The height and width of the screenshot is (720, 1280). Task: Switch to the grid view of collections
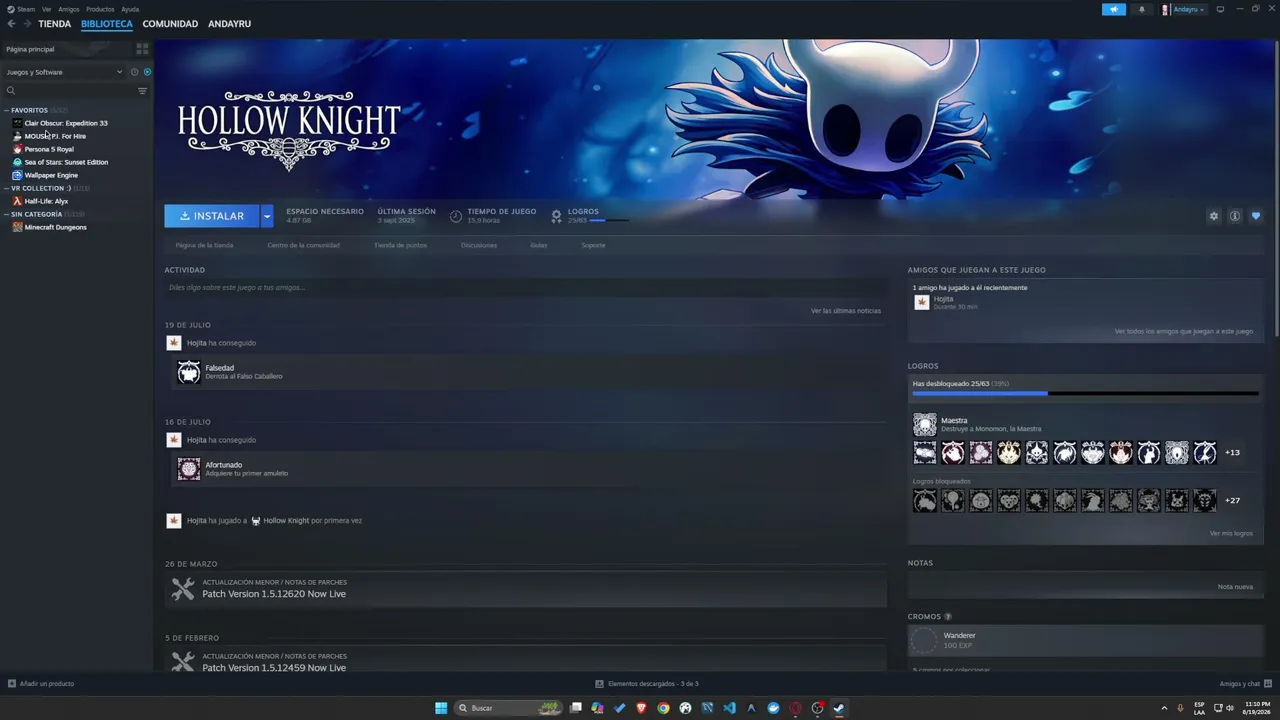click(142, 49)
